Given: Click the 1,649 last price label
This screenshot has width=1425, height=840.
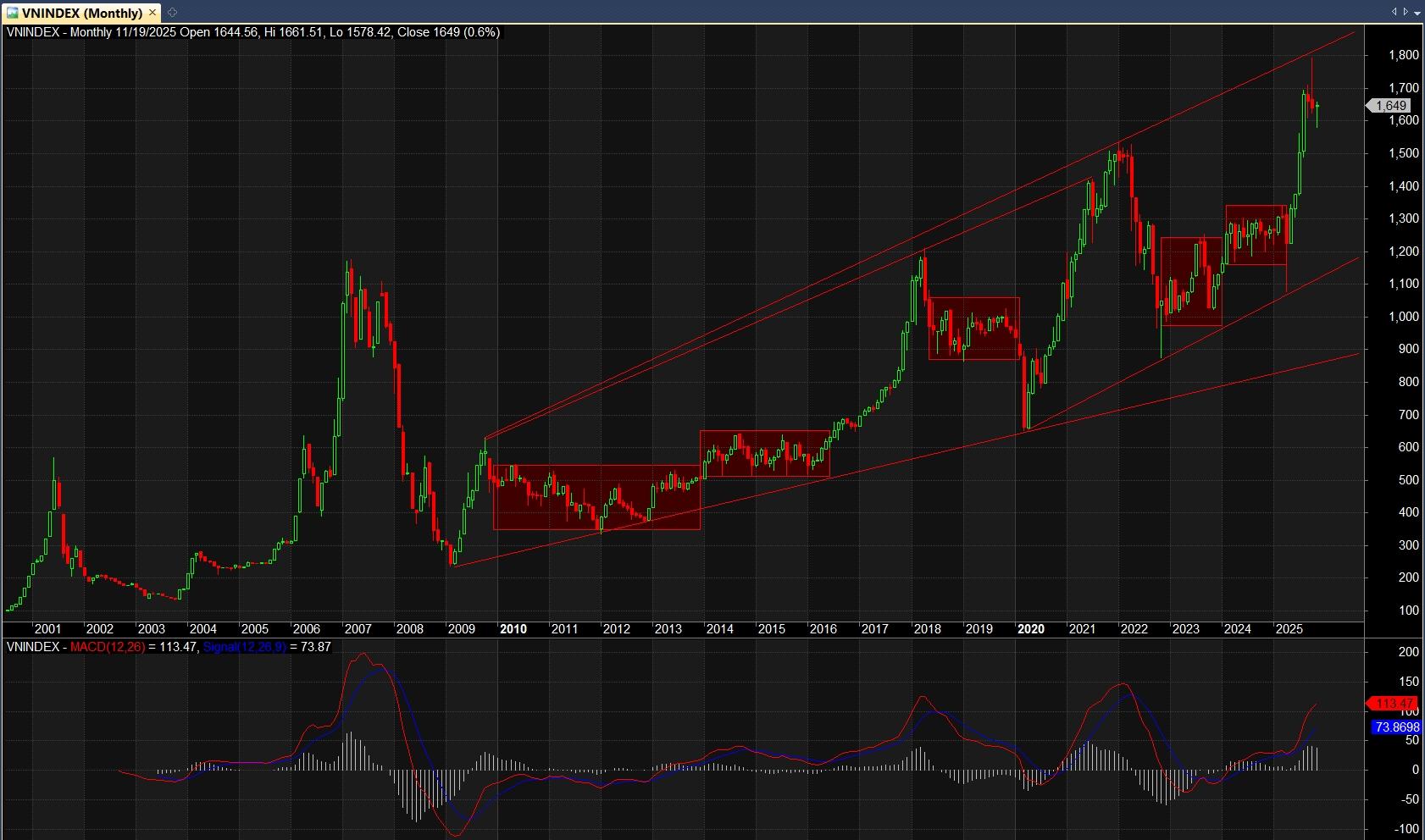Looking at the screenshot, I should 1390,106.
